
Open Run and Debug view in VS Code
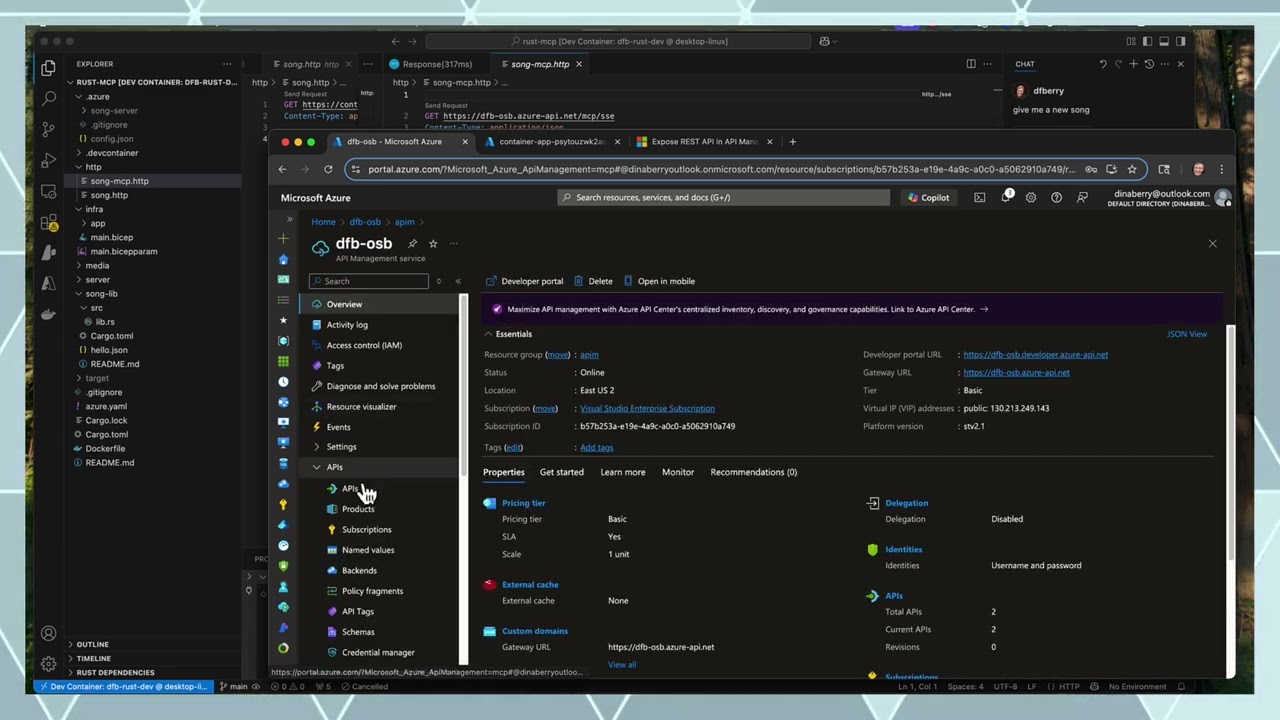pyautogui.click(x=48, y=161)
